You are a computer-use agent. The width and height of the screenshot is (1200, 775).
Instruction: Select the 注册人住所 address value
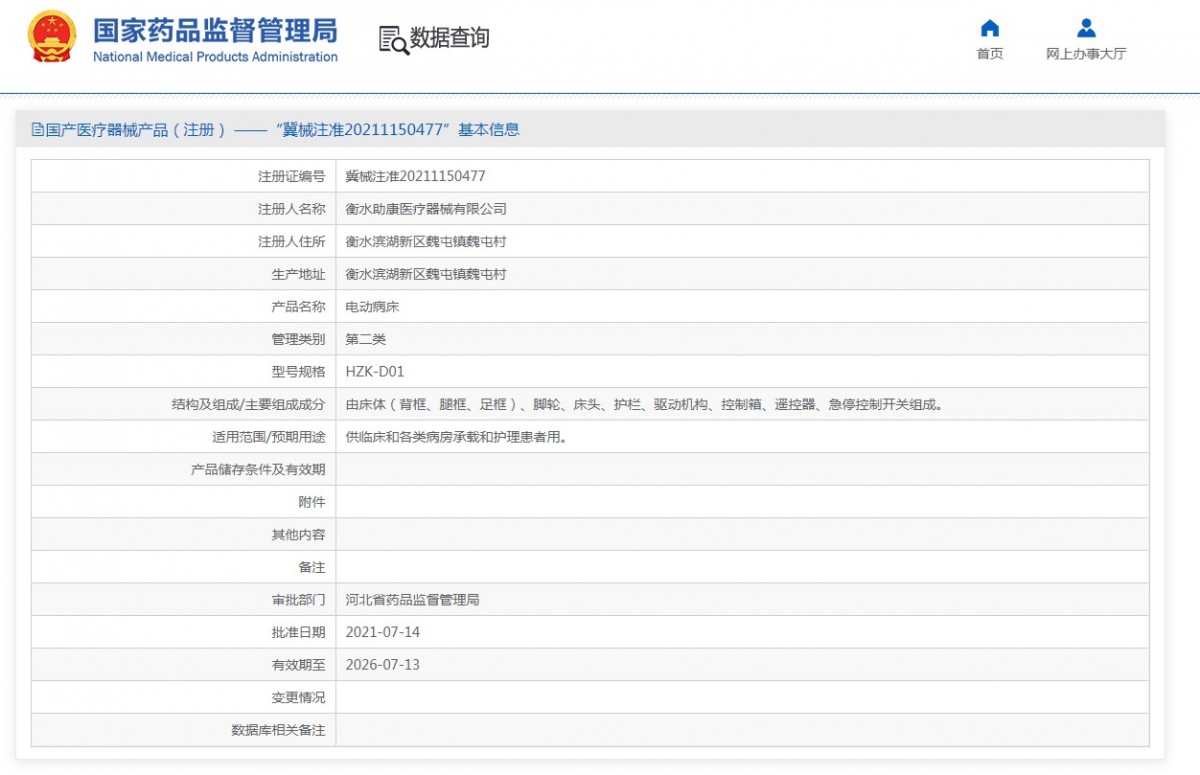click(x=426, y=242)
